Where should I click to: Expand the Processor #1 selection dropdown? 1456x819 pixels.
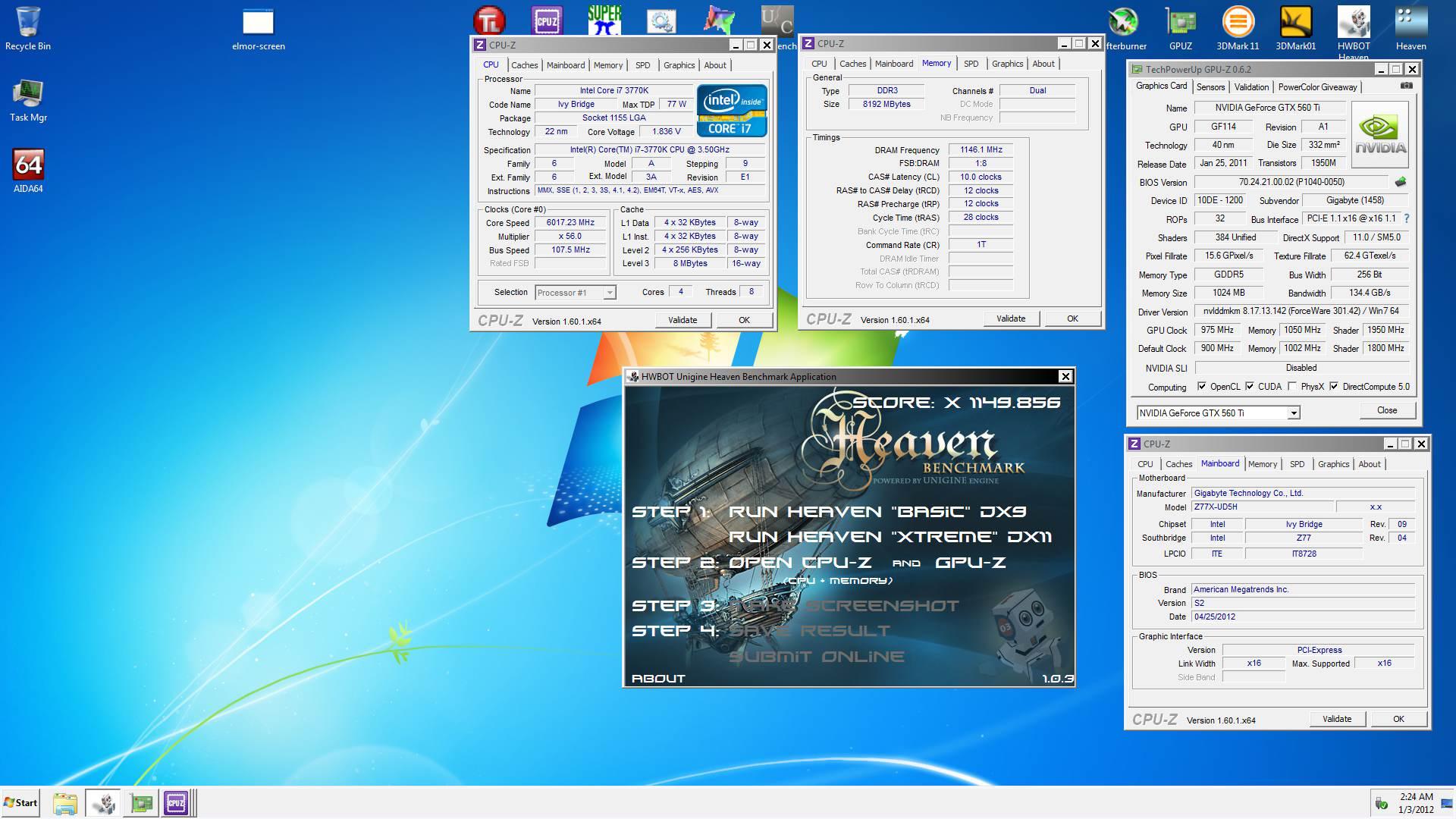click(x=610, y=293)
